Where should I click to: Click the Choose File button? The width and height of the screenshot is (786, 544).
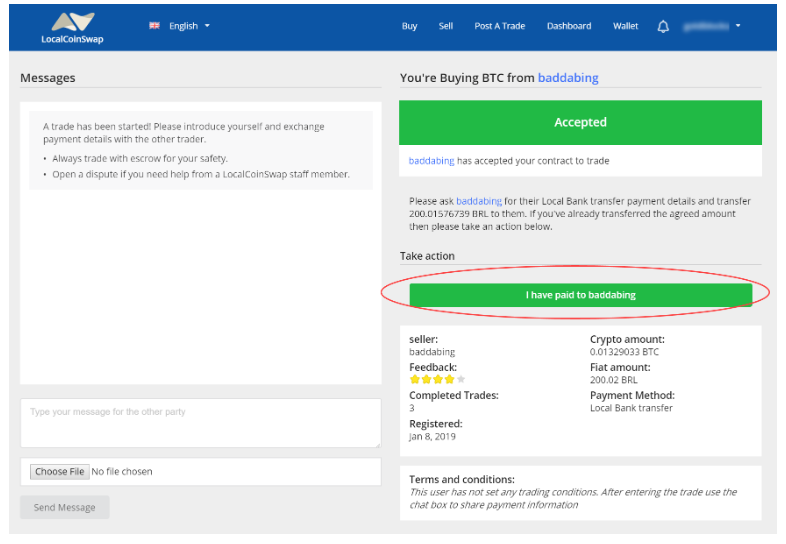[x=60, y=472]
